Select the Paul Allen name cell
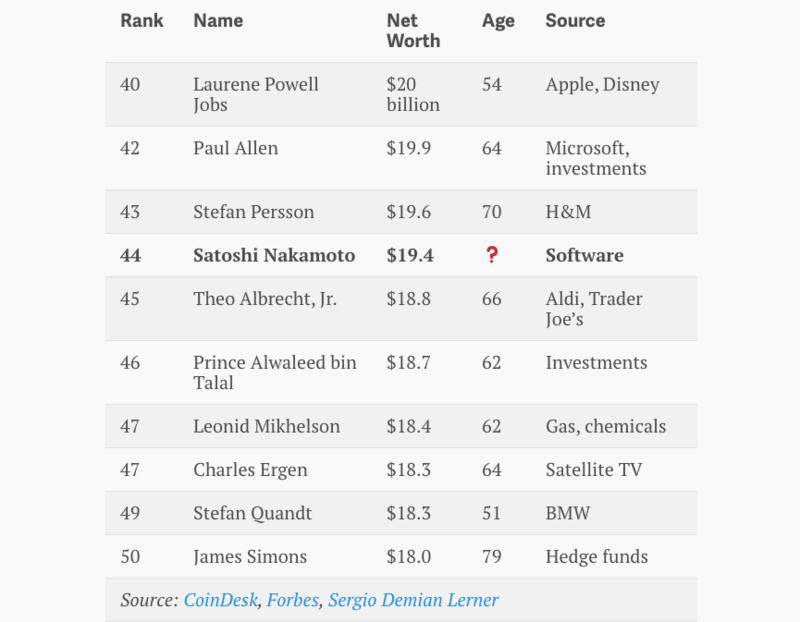 (x=236, y=148)
